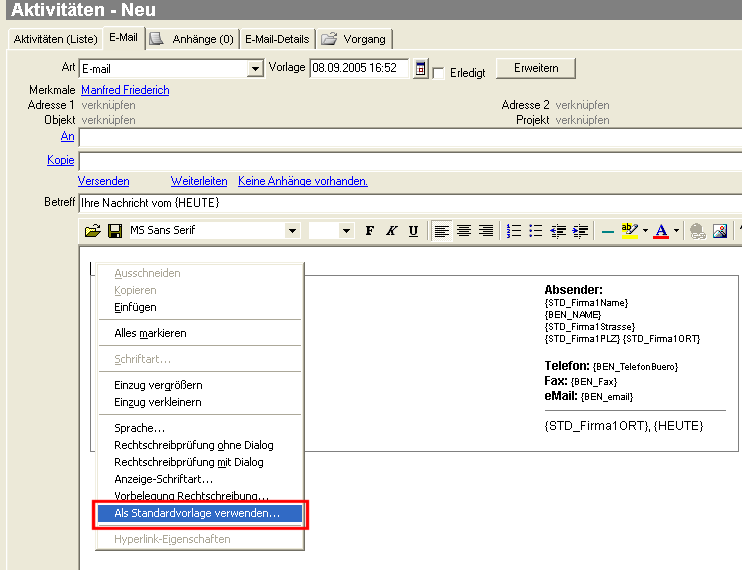Image resolution: width=742 pixels, height=570 pixels.
Task: Toggle bold formatting (F button)
Action: coord(370,231)
